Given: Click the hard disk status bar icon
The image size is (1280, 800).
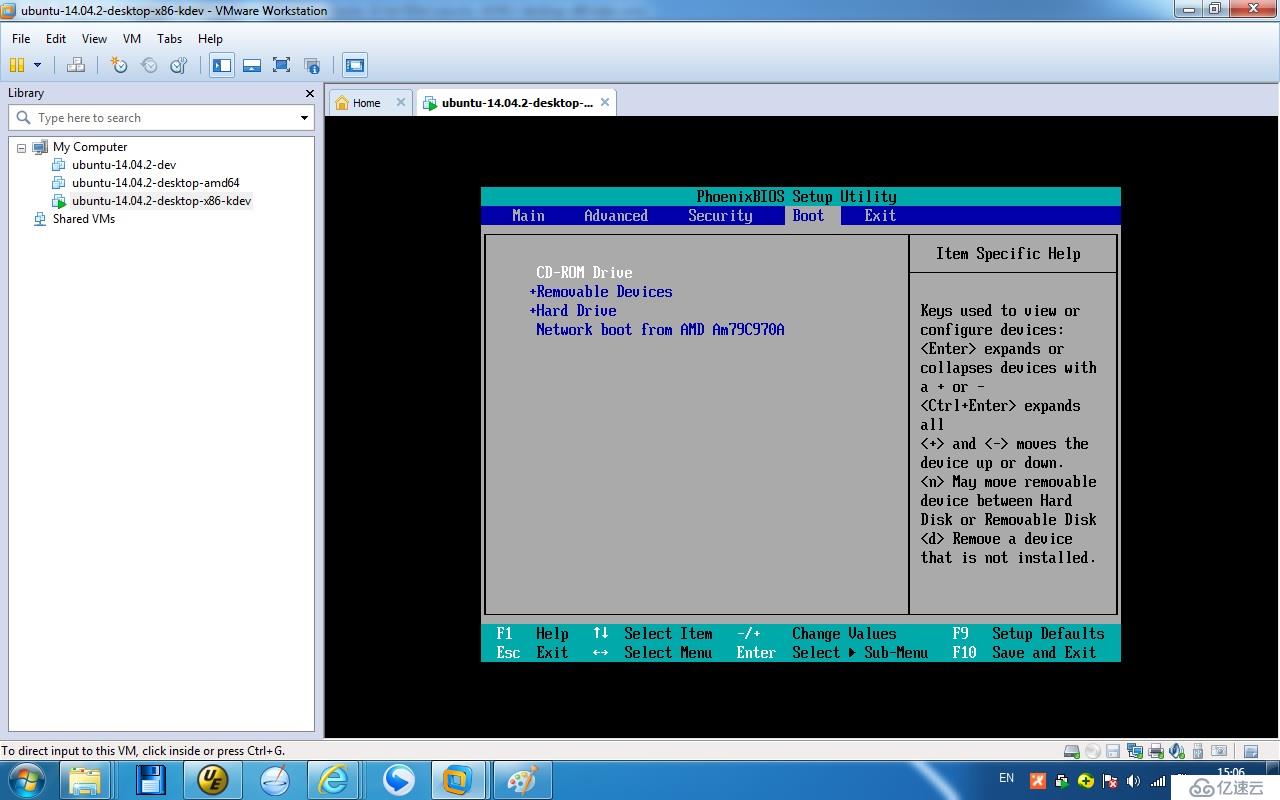Looking at the screenshot, I should 1071,751.
